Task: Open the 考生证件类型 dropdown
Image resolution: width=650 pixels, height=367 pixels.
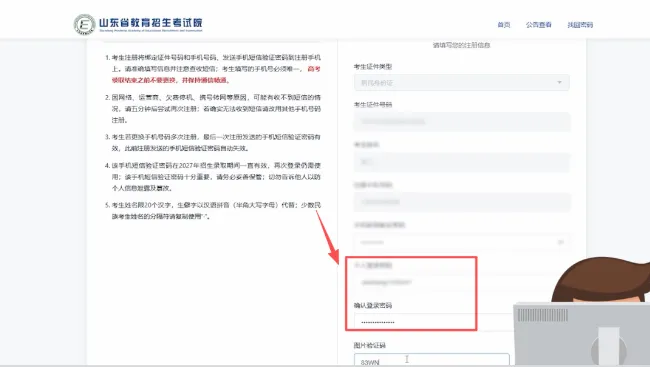Action: [461, 83]
